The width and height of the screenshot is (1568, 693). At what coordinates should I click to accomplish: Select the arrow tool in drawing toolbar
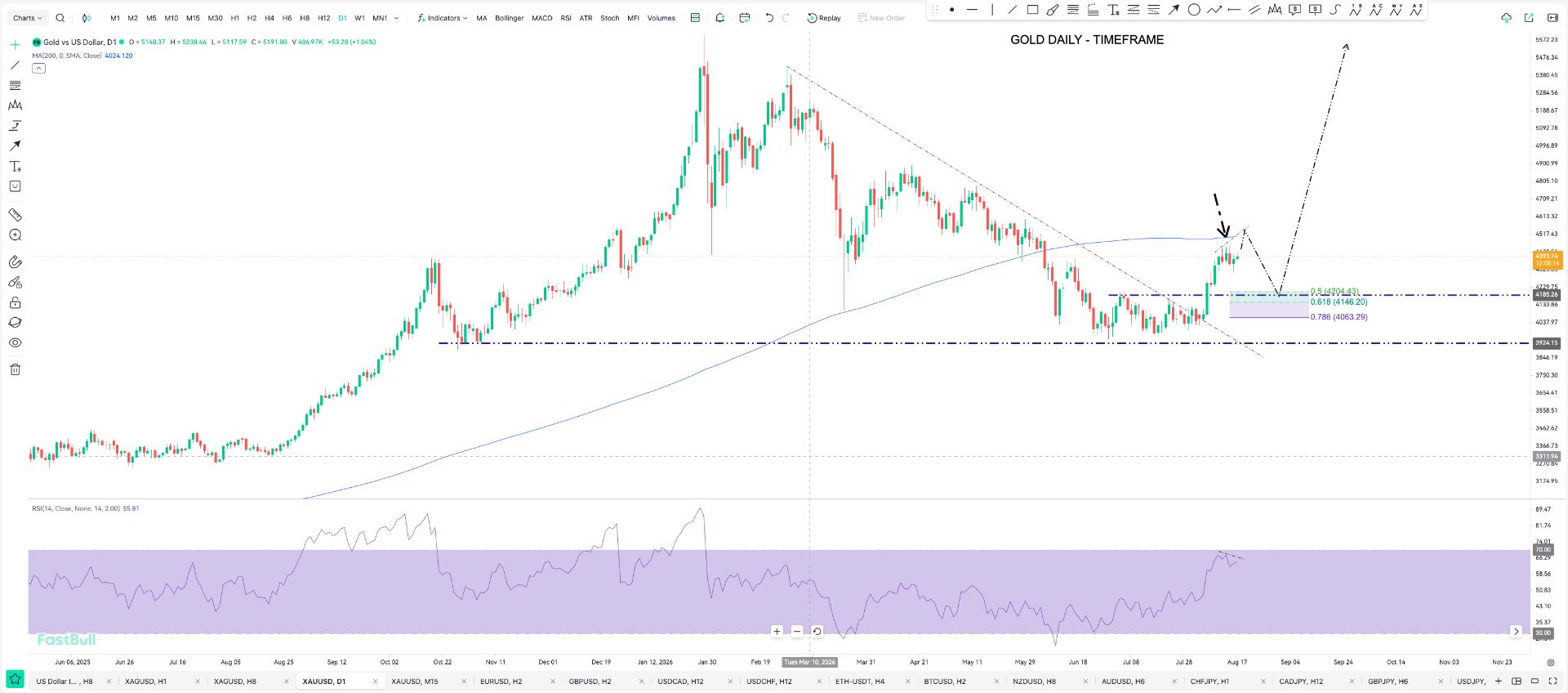1174,10
